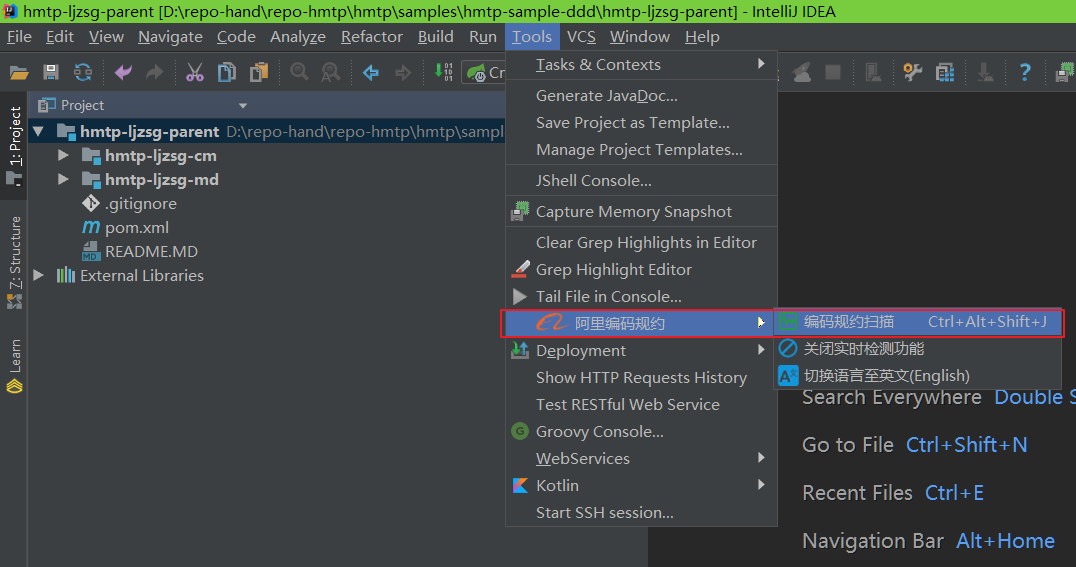This screenshot has height=567, width=1076.
Task: Select Clear Grep Highlights in Editor
Action: (x=641, y=242)
